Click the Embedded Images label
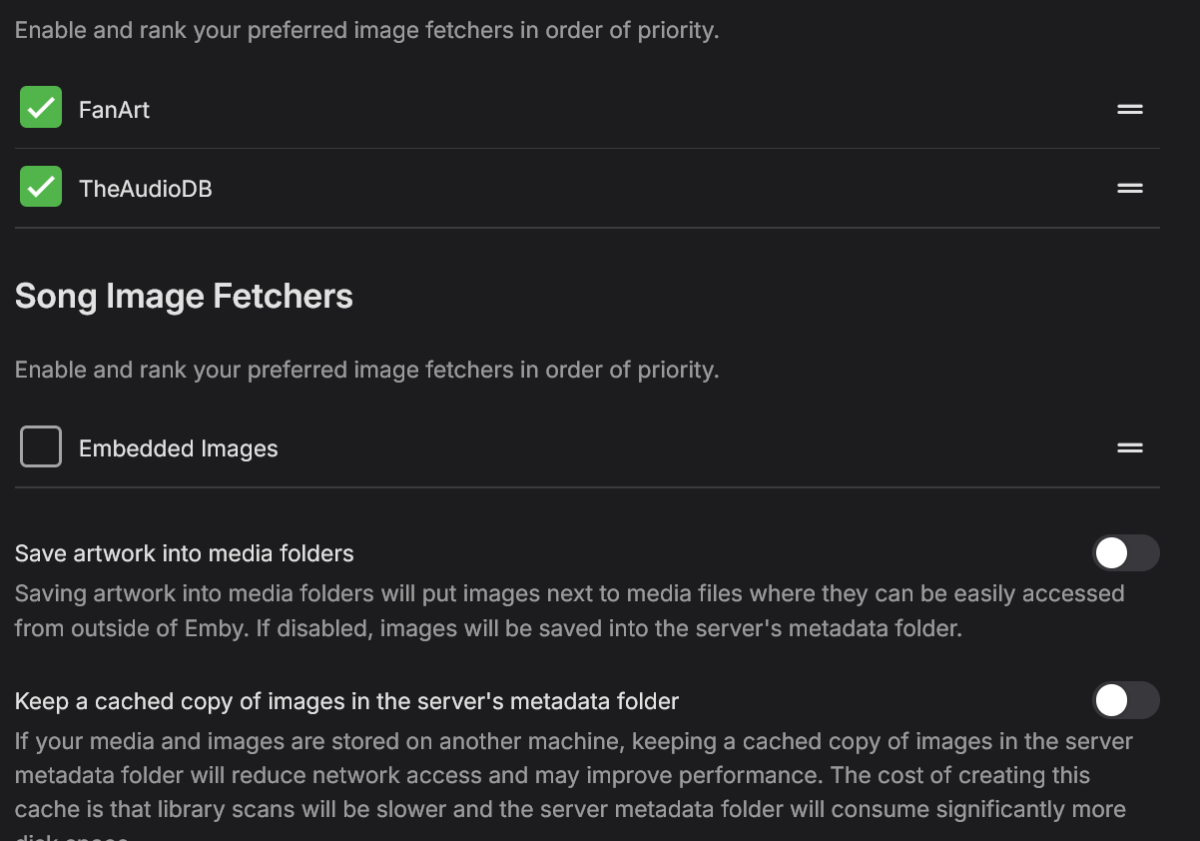The height and width of the screenshot is (841, 1200). coord(178,449)
